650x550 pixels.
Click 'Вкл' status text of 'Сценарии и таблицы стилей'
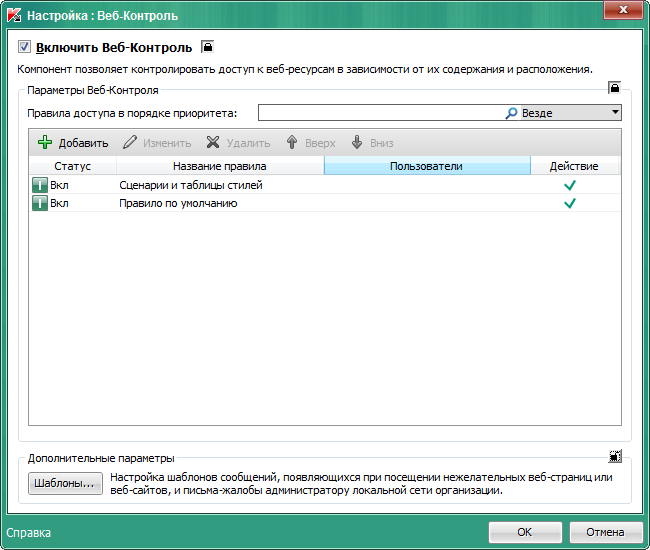coord(59,185)
